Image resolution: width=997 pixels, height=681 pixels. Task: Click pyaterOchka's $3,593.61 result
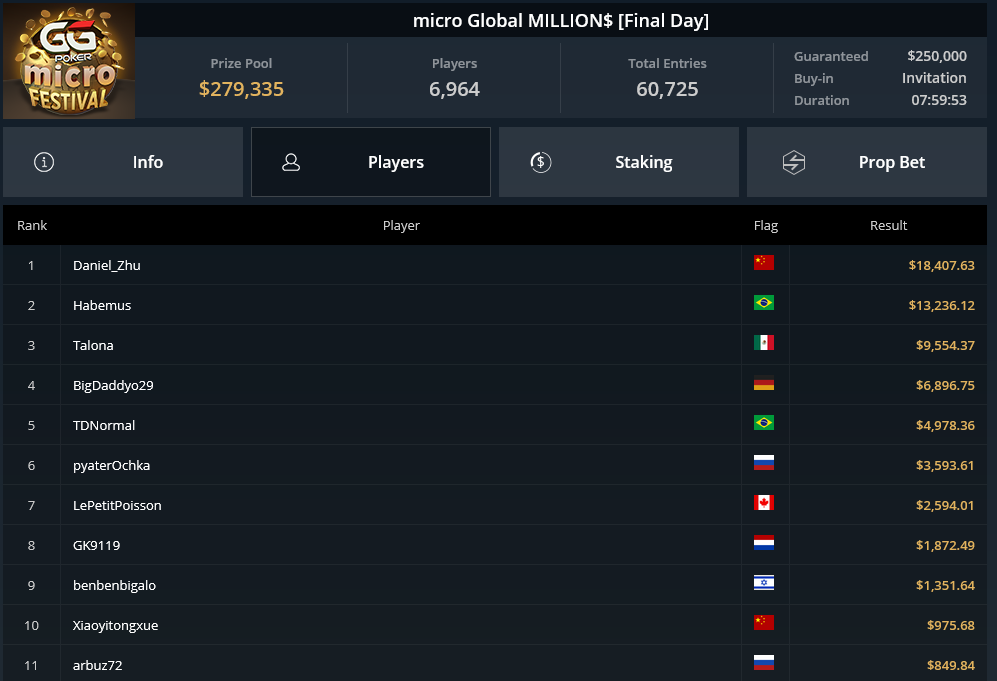(x=945, y=465)
